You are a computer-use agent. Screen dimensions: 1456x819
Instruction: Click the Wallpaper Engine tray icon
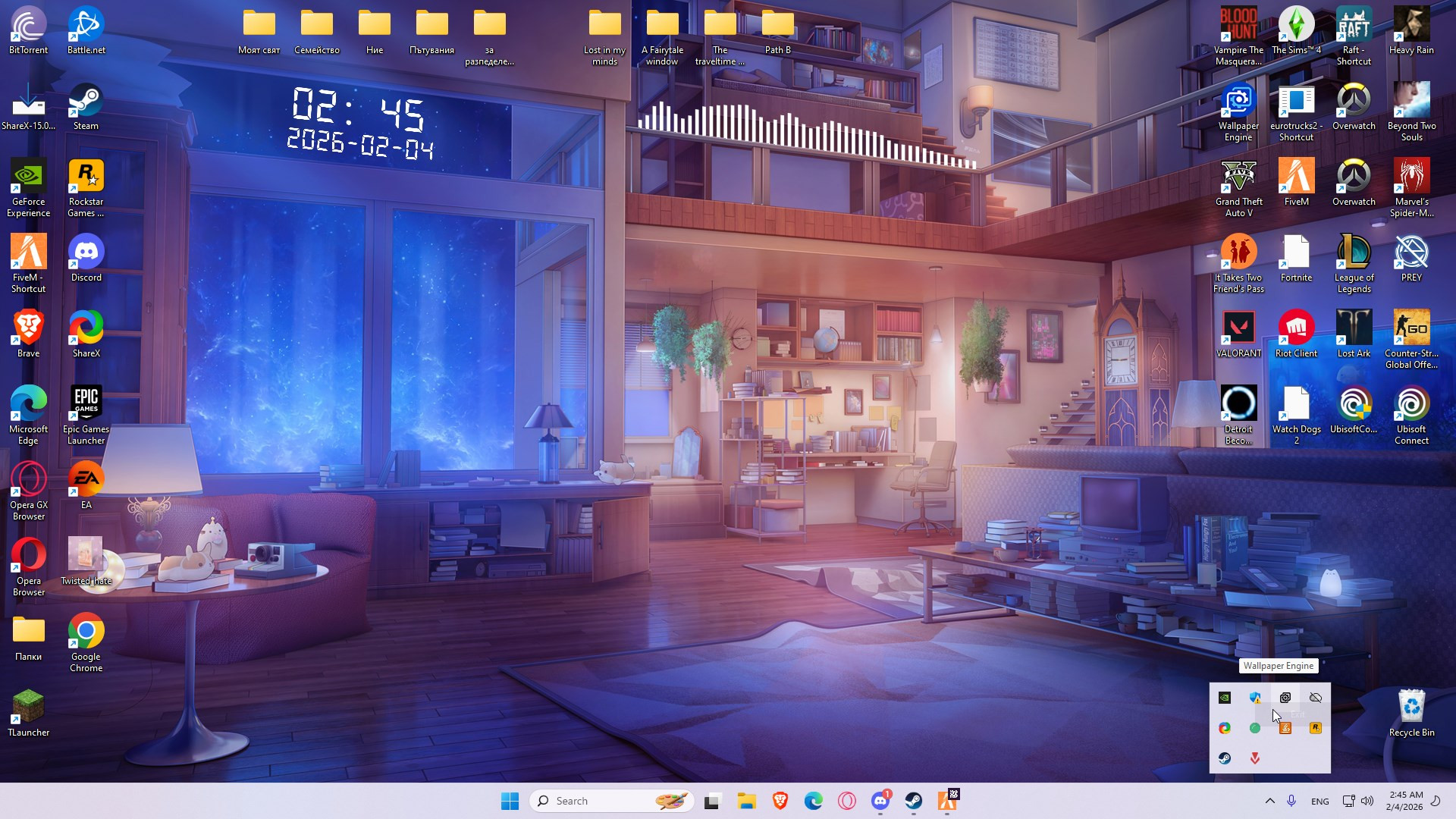1285,698
